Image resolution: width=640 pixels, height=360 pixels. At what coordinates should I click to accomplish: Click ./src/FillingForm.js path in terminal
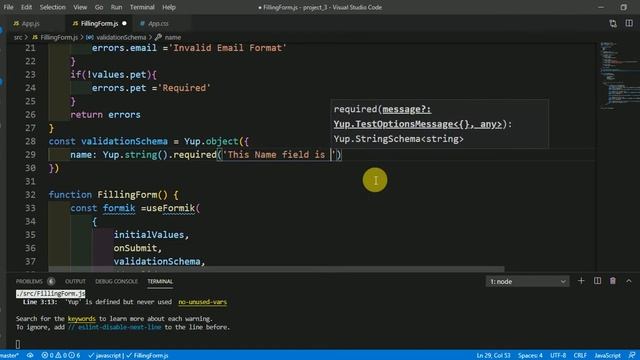51,293
